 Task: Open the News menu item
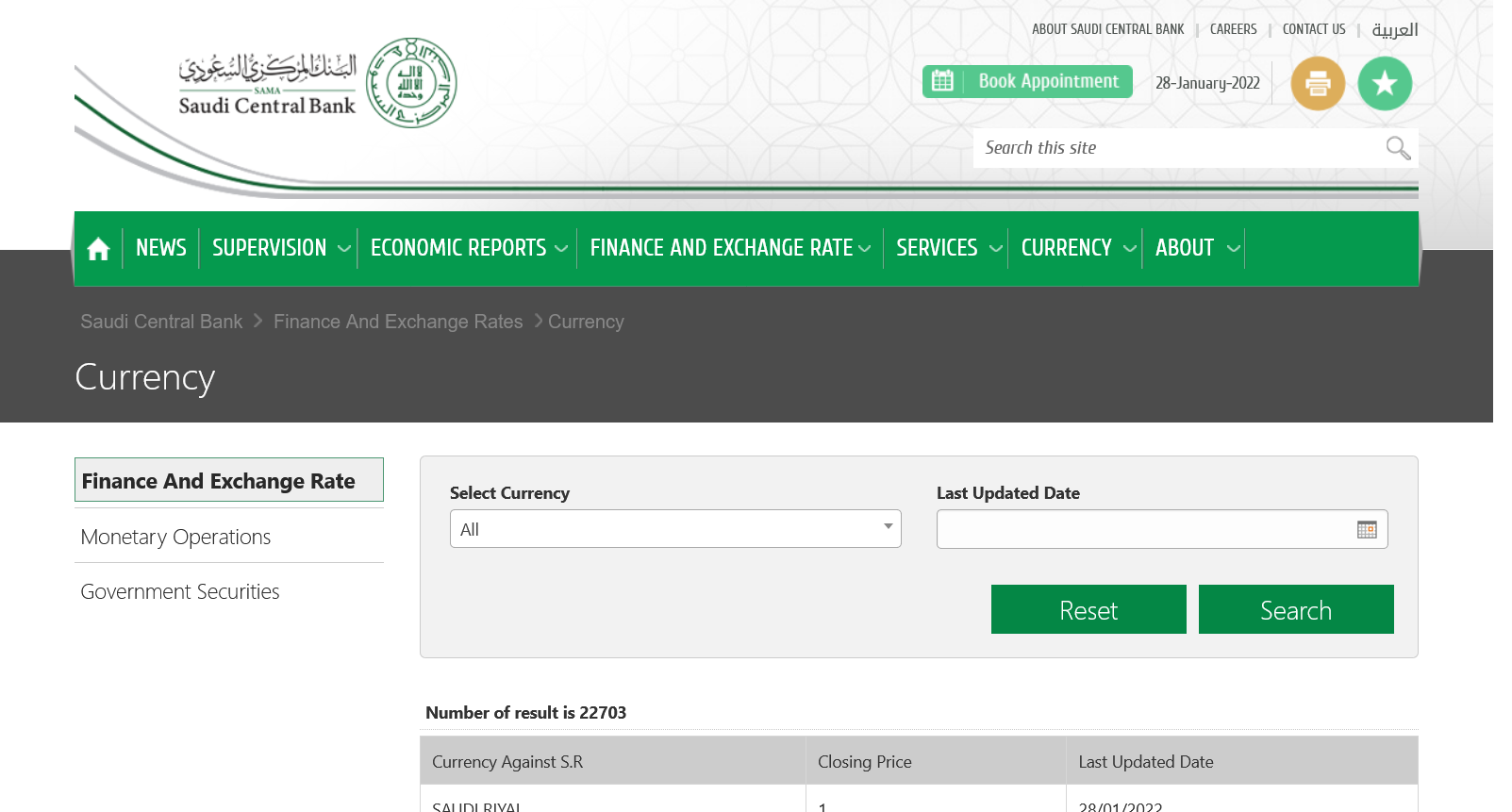[x=161, y=249]
